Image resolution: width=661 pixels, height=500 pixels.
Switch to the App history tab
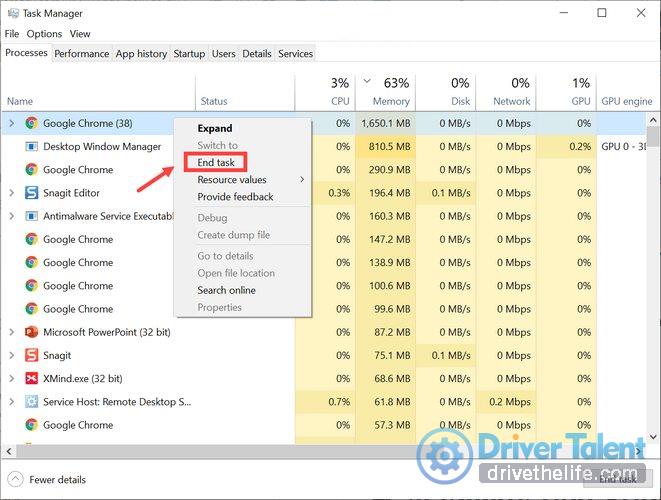click(x=141, y=54)
